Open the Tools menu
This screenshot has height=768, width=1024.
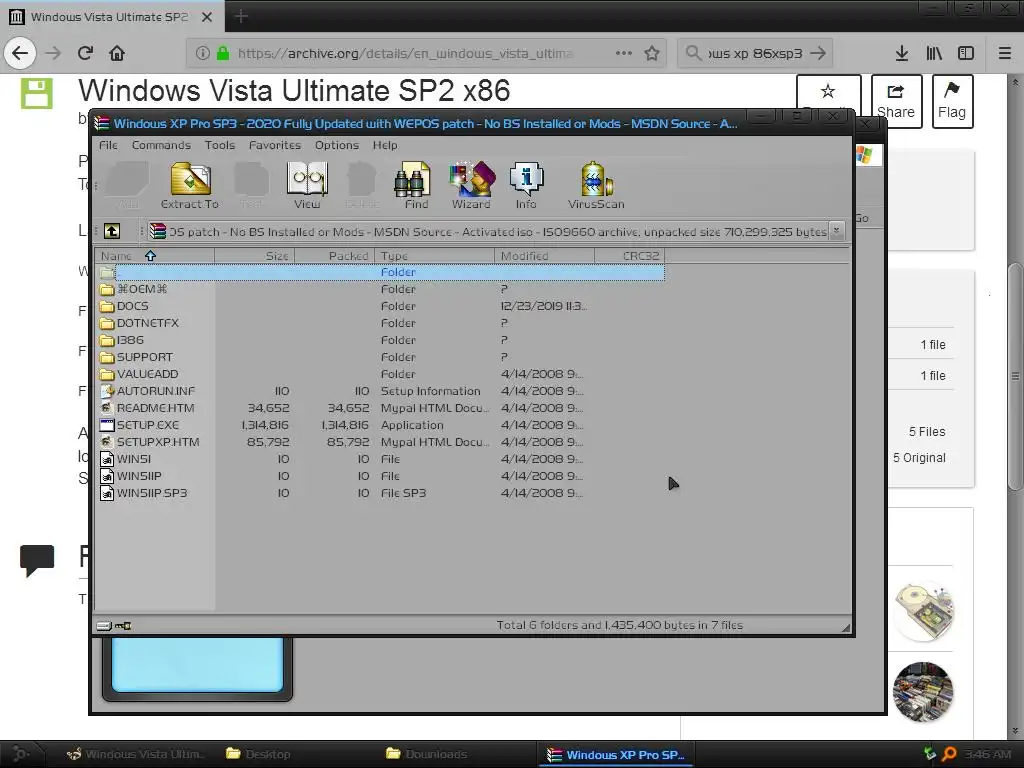coord(219,145)
